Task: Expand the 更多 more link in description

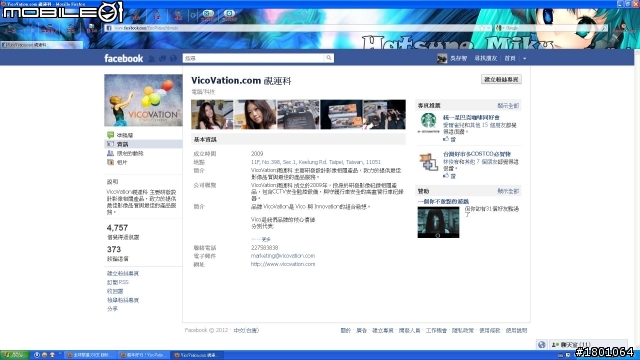Action: click(x=266, y=239)
